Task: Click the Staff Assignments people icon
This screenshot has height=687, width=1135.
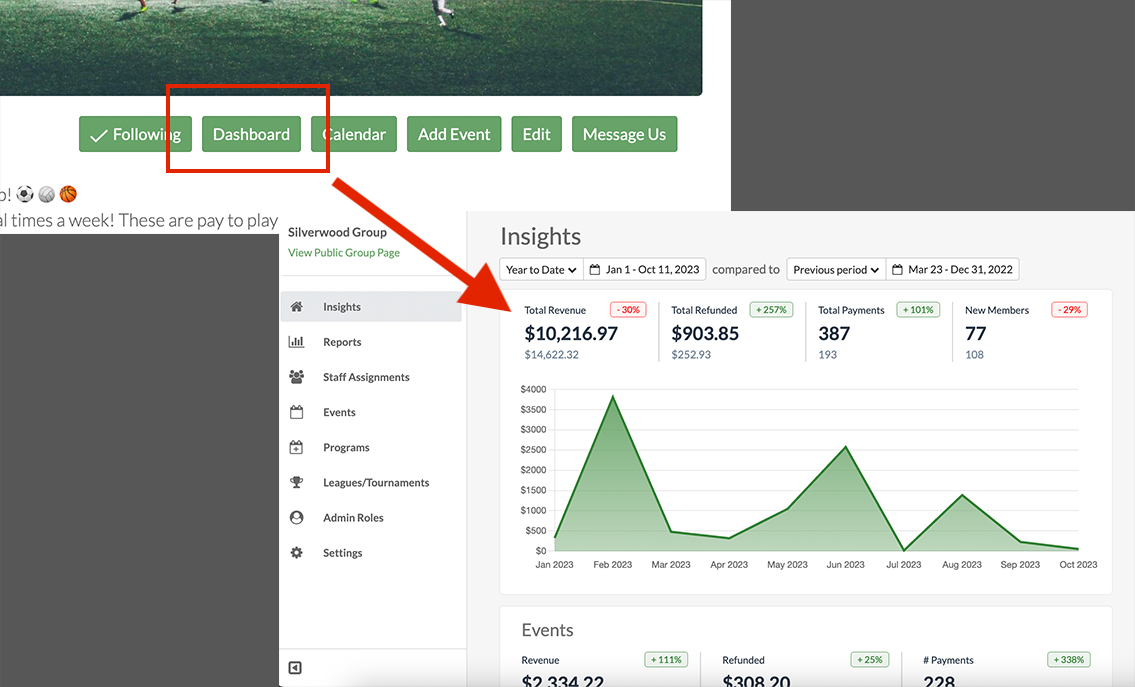Action: pyautogui.click(x=296, y=377)
